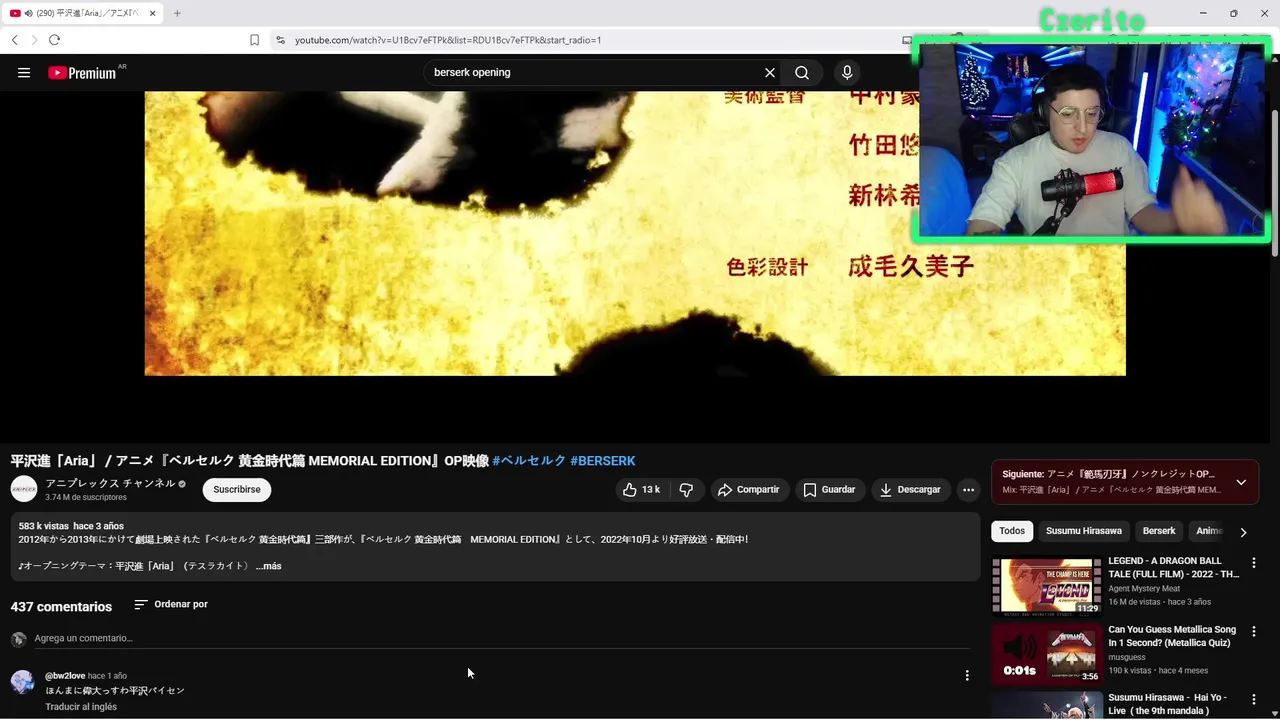Screen dimensions: 1280x720
Task: Select the Berserk filter chip
Action: [x=1159, y=531]
